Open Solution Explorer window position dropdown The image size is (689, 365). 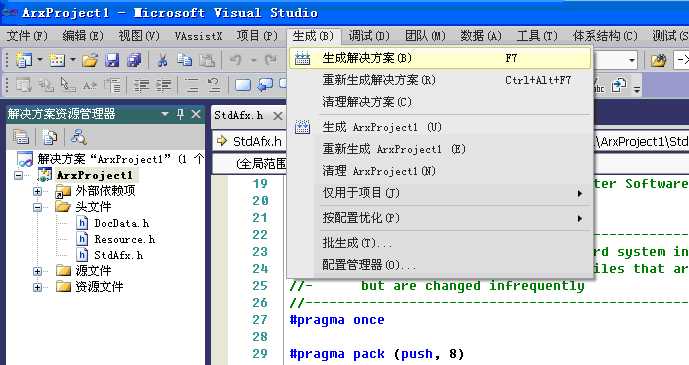(165, 114)
